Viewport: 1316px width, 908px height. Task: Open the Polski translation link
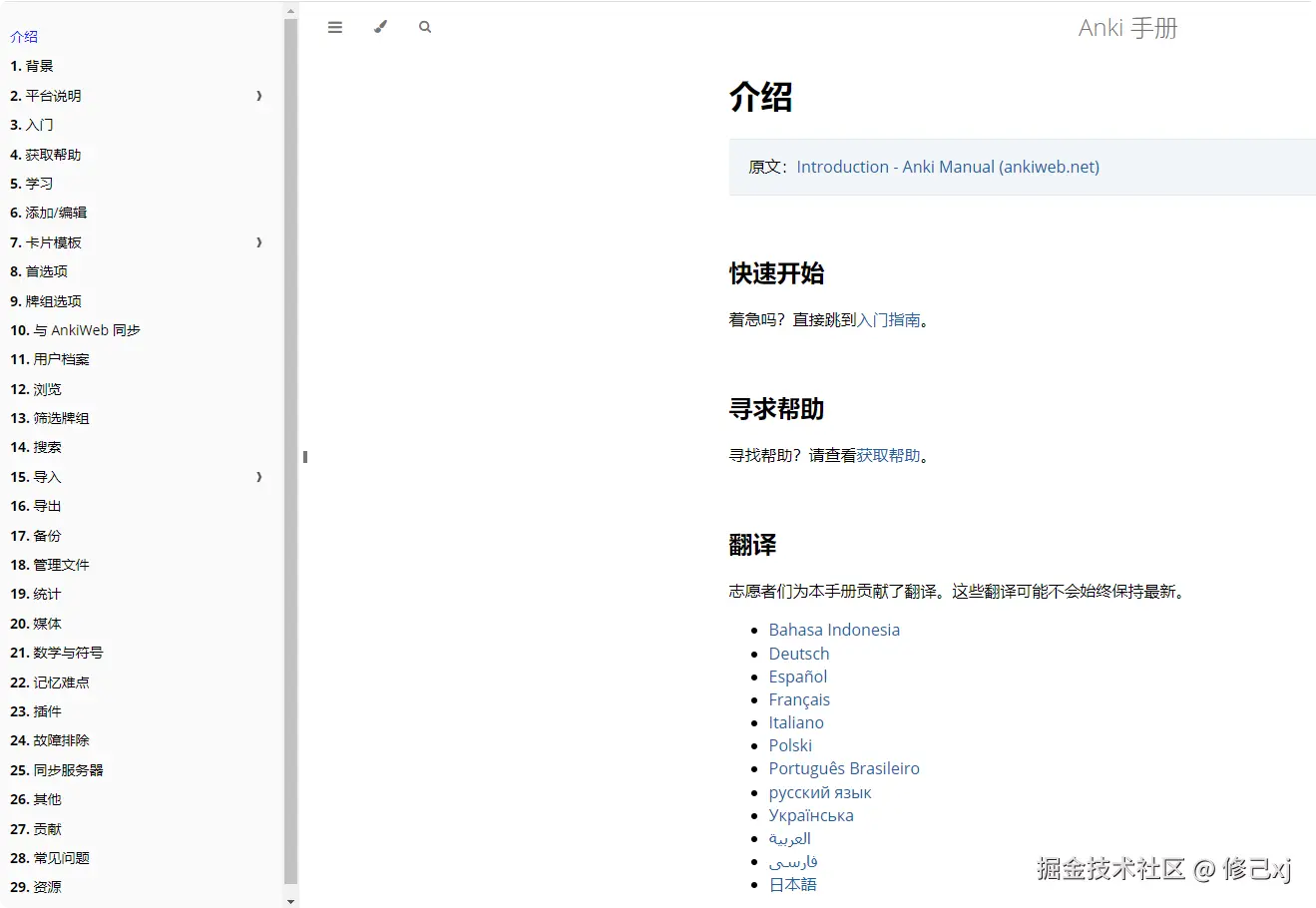pos(790,745)
